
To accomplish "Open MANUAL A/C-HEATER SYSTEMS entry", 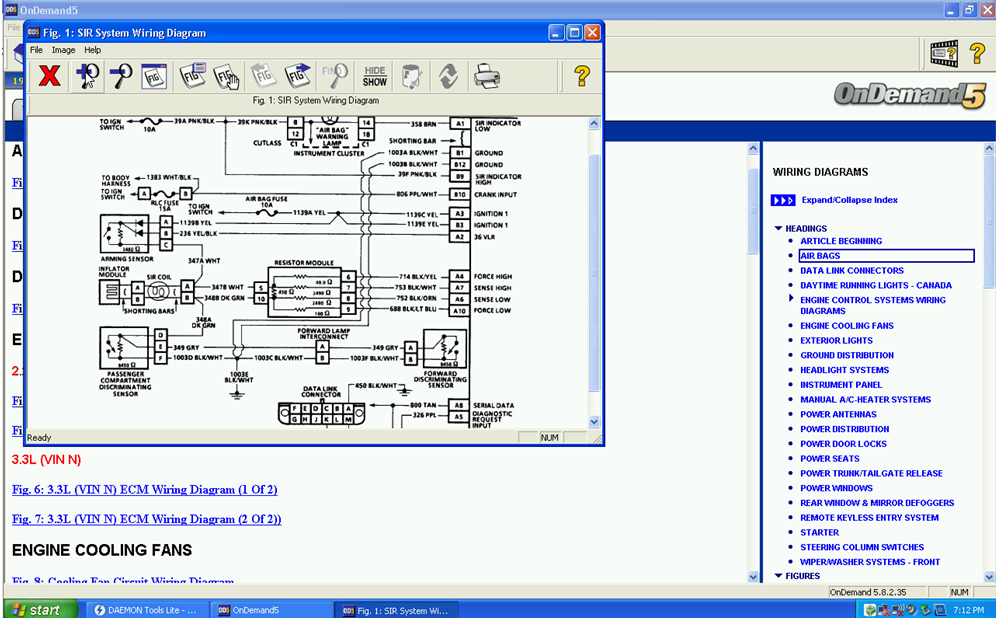I will point(865,400).
